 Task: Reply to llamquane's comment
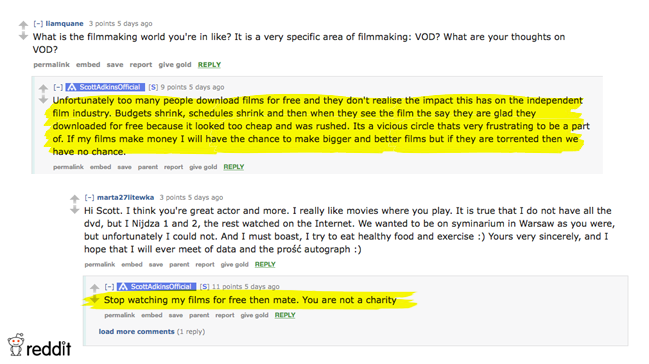click(x=209, y=65)
